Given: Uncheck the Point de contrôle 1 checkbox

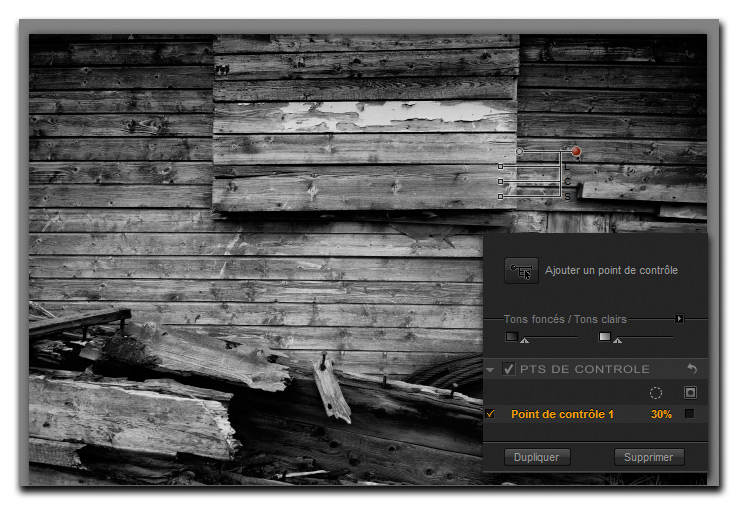Looking at the screenshot, I should click(490, 414).
